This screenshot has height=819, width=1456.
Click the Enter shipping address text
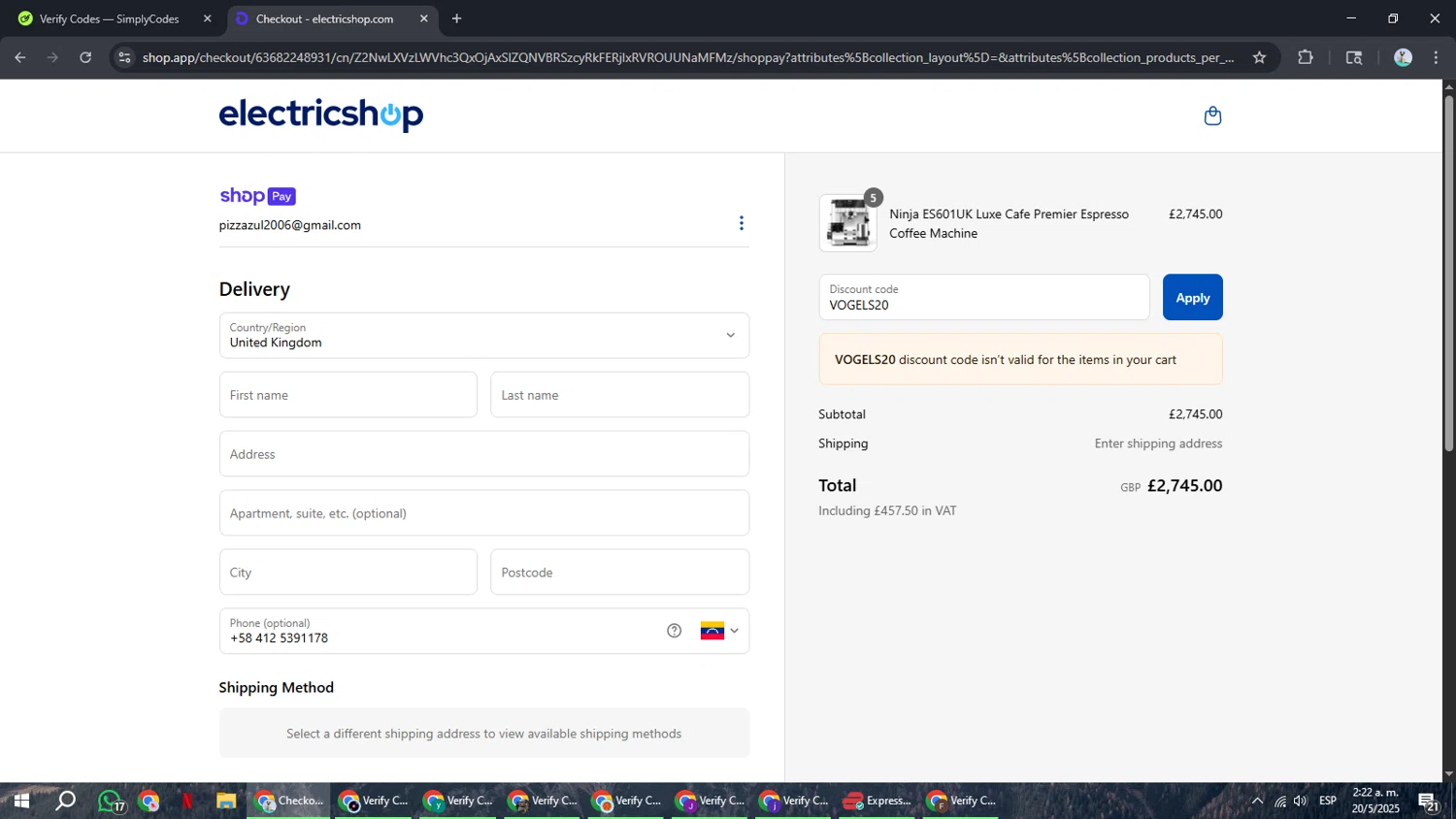click(x=1159, y=444)
